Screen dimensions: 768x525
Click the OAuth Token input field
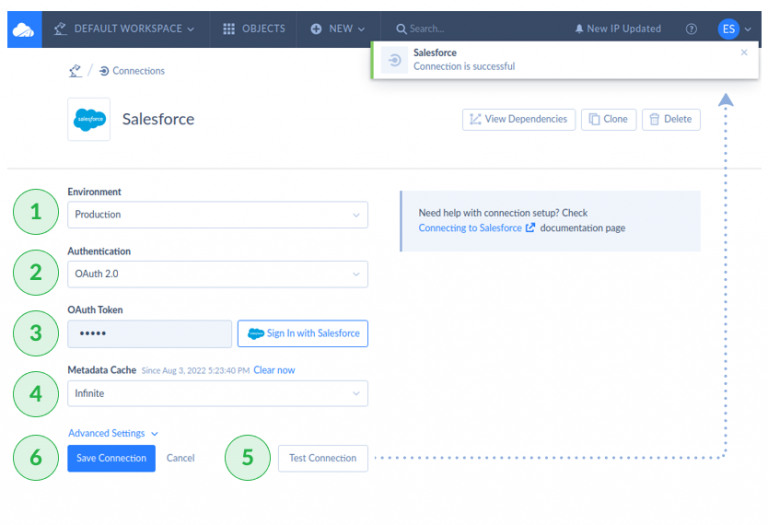pyautogui.click(x=149, y=333)
